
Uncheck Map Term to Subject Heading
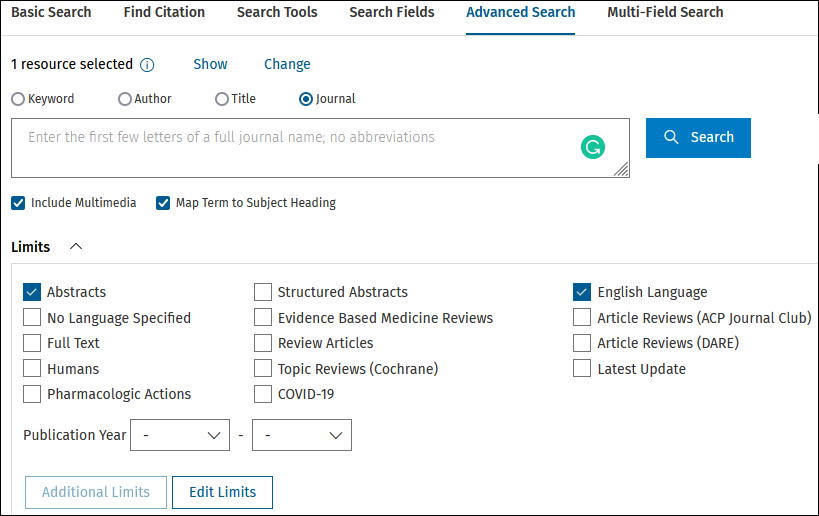tap(163, 203)
